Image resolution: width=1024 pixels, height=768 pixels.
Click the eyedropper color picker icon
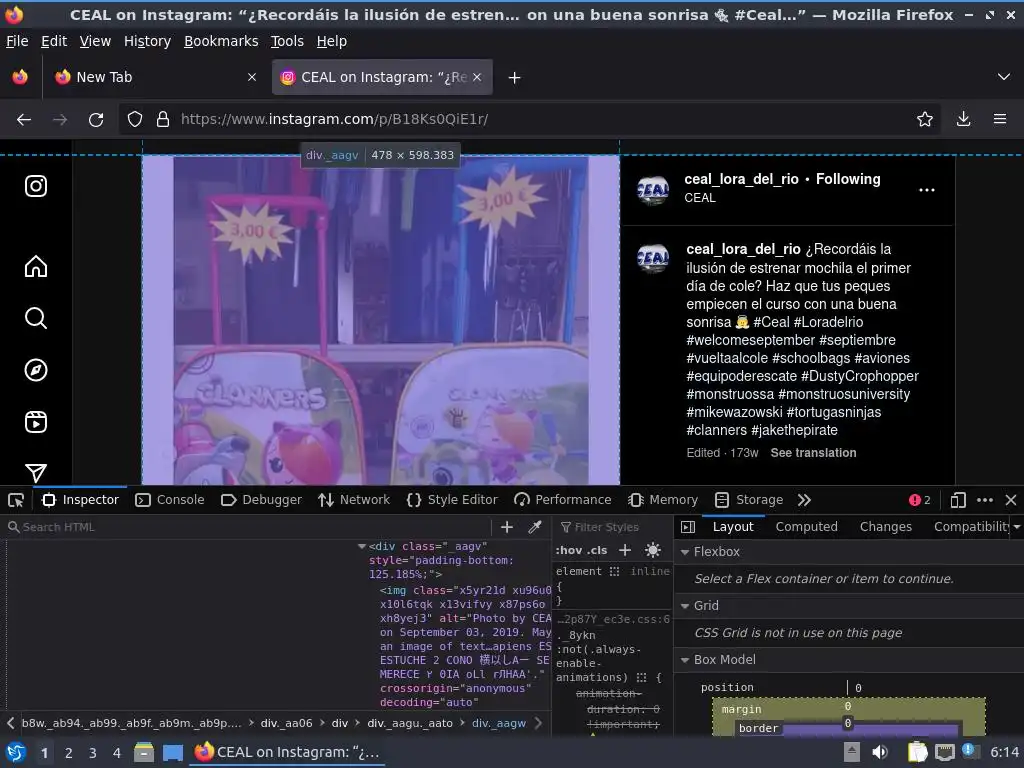(x=535, y=527)
